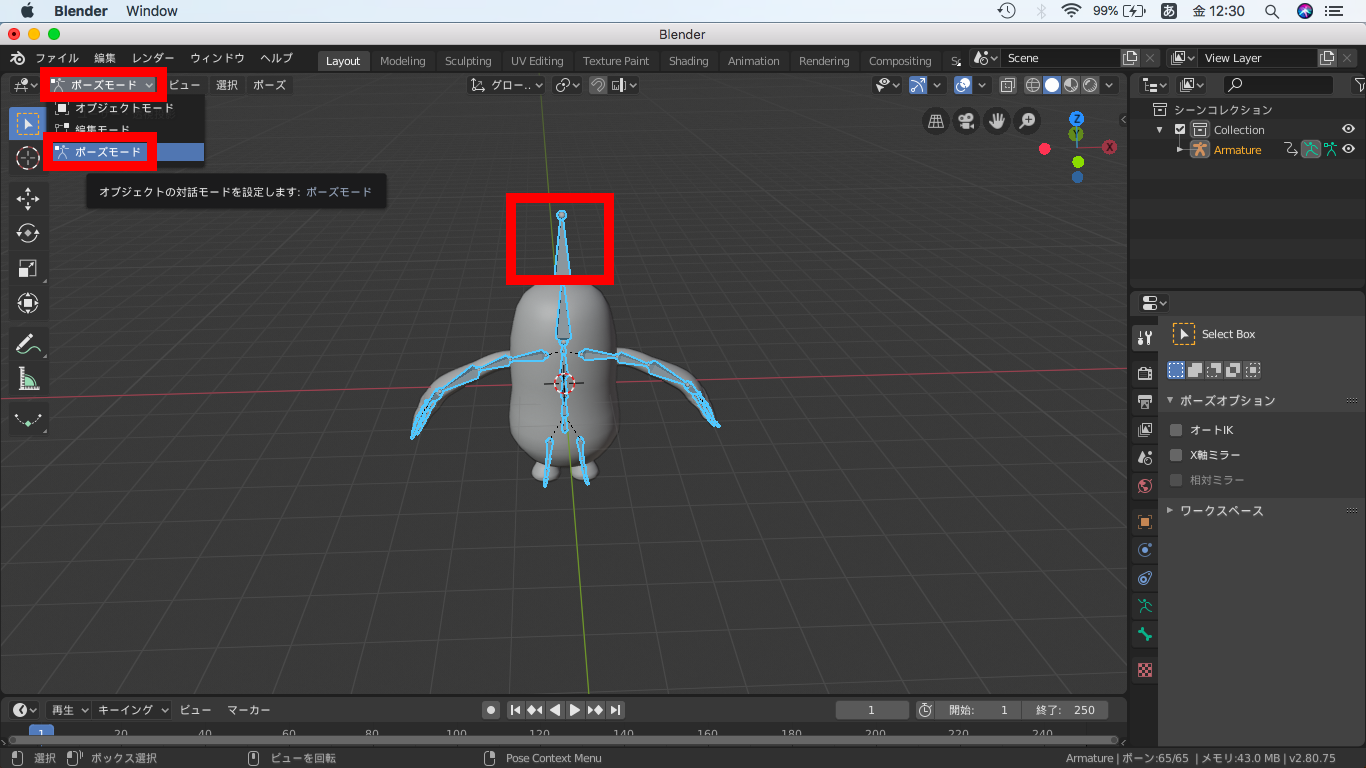Hide the Armature with its eye icon
Screen dimensions: 1366x768
tap(1348, 150)
